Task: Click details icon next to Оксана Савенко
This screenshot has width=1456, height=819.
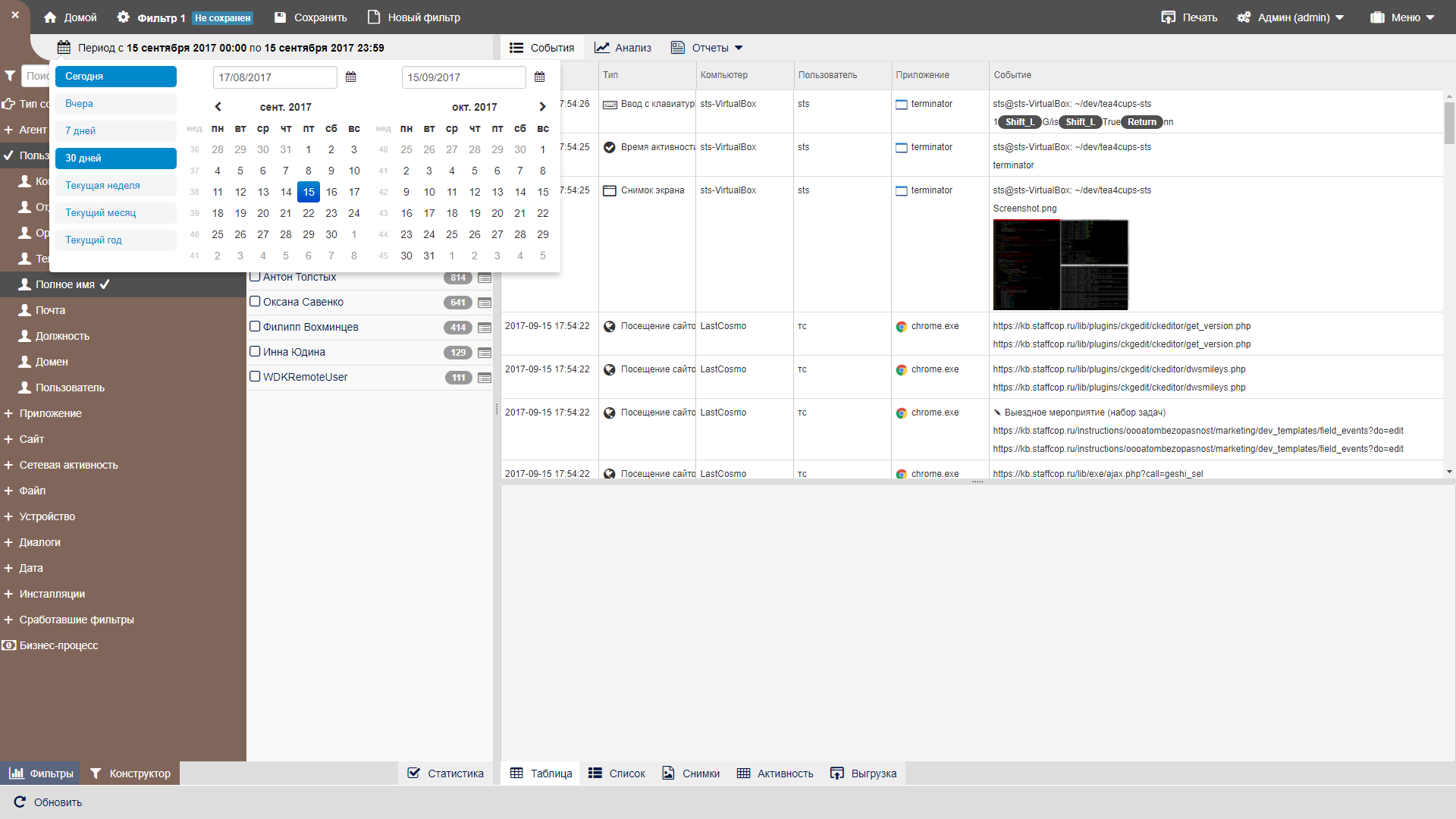Action: [485, 303]
